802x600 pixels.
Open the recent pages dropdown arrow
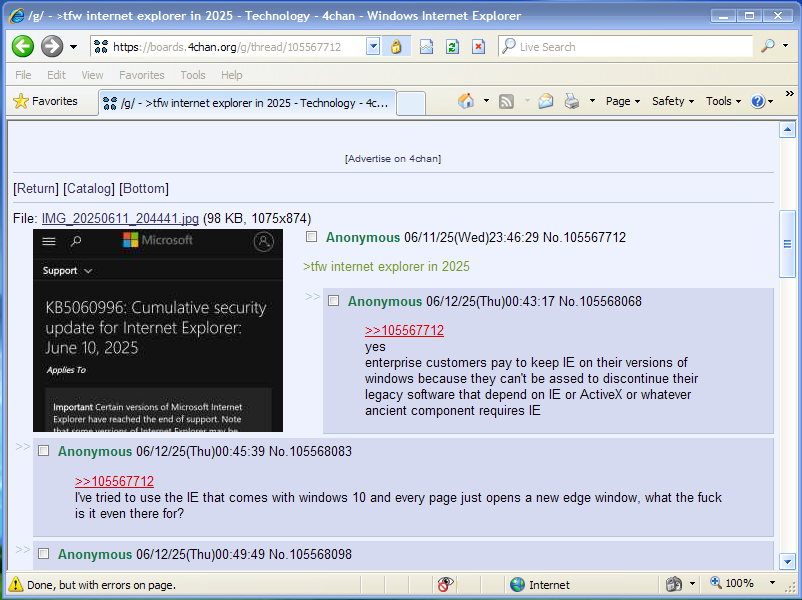[x=74, y=47]
